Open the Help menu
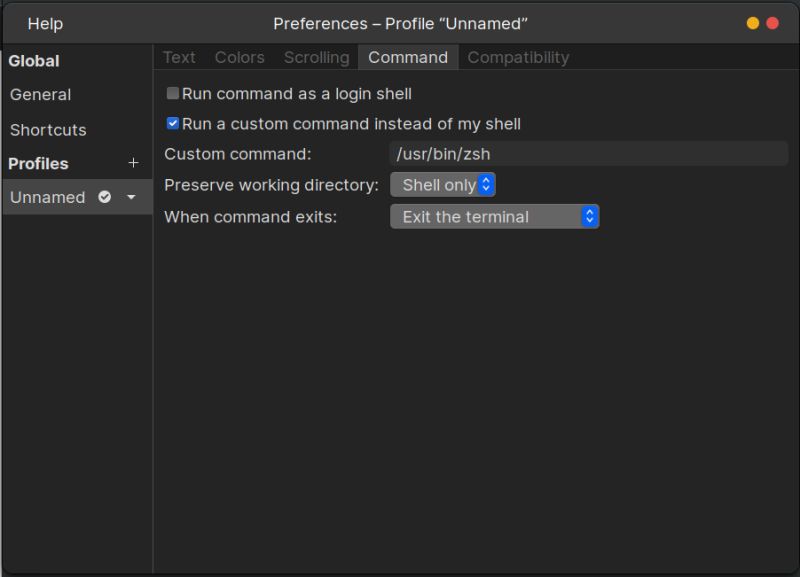 click(x=44, y=23)
